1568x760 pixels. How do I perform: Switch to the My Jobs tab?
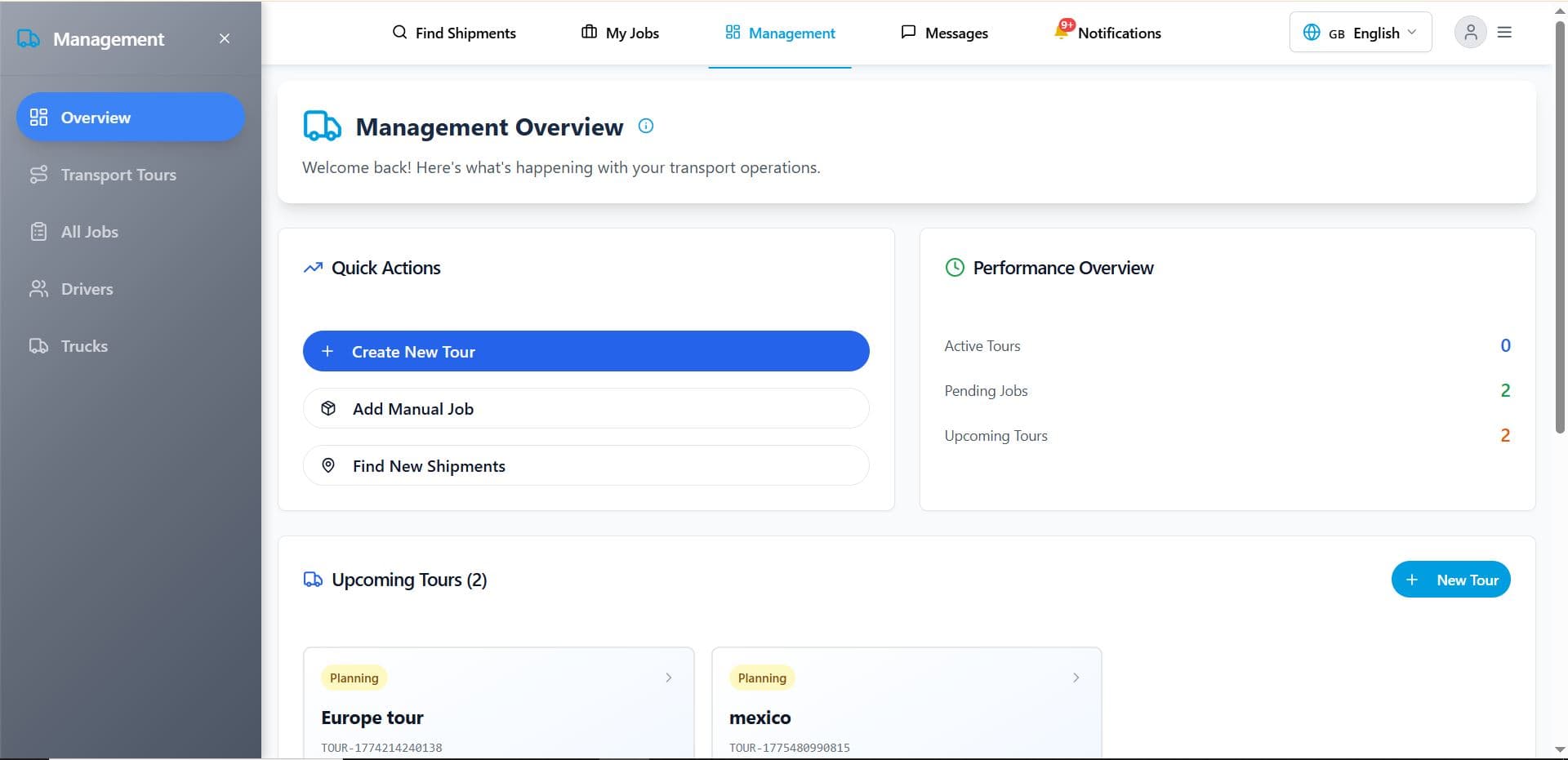coord(621,33)
